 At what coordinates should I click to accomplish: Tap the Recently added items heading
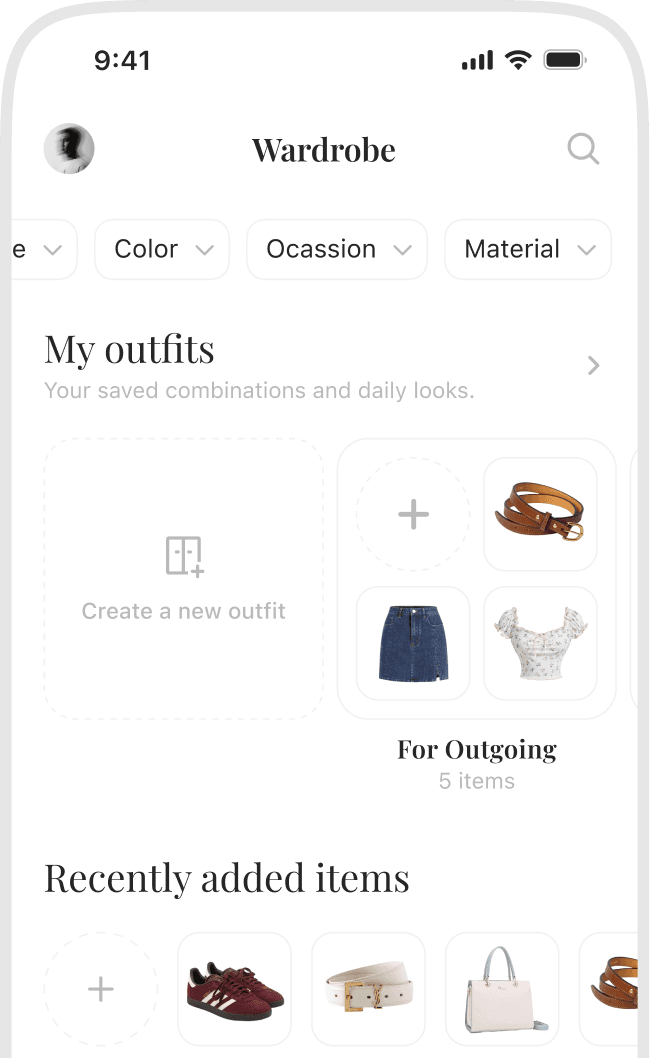click(x=226, y=877)
